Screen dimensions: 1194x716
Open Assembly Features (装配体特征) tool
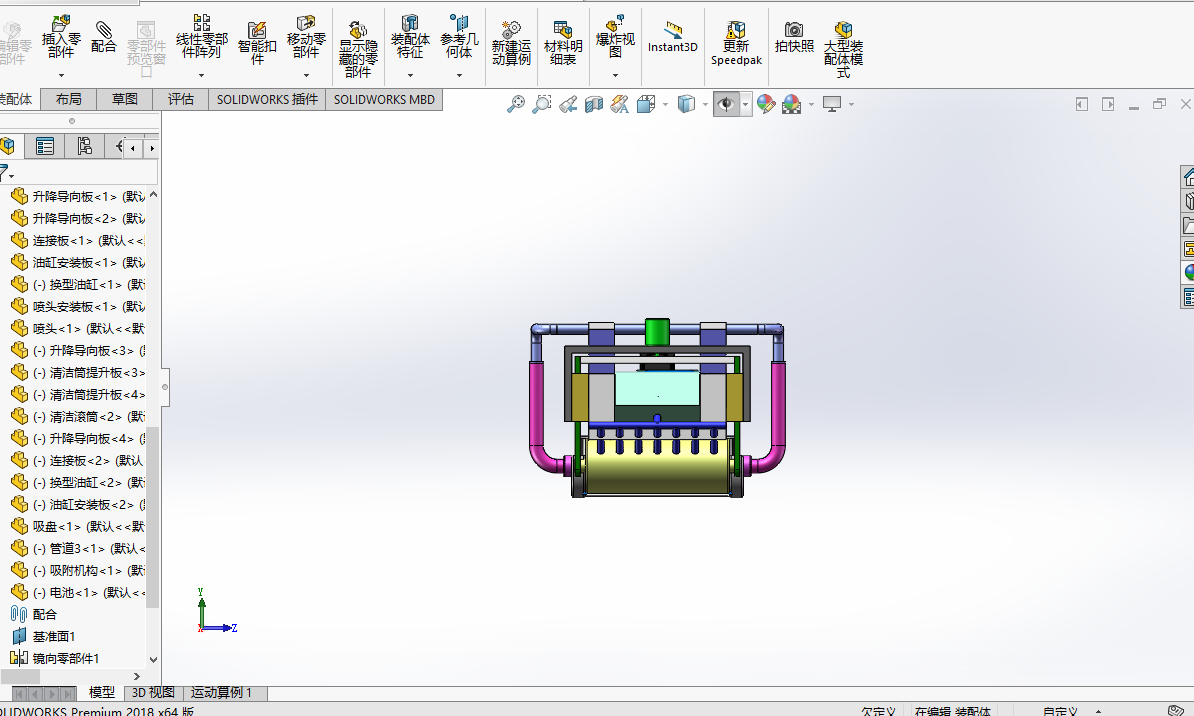410,37
